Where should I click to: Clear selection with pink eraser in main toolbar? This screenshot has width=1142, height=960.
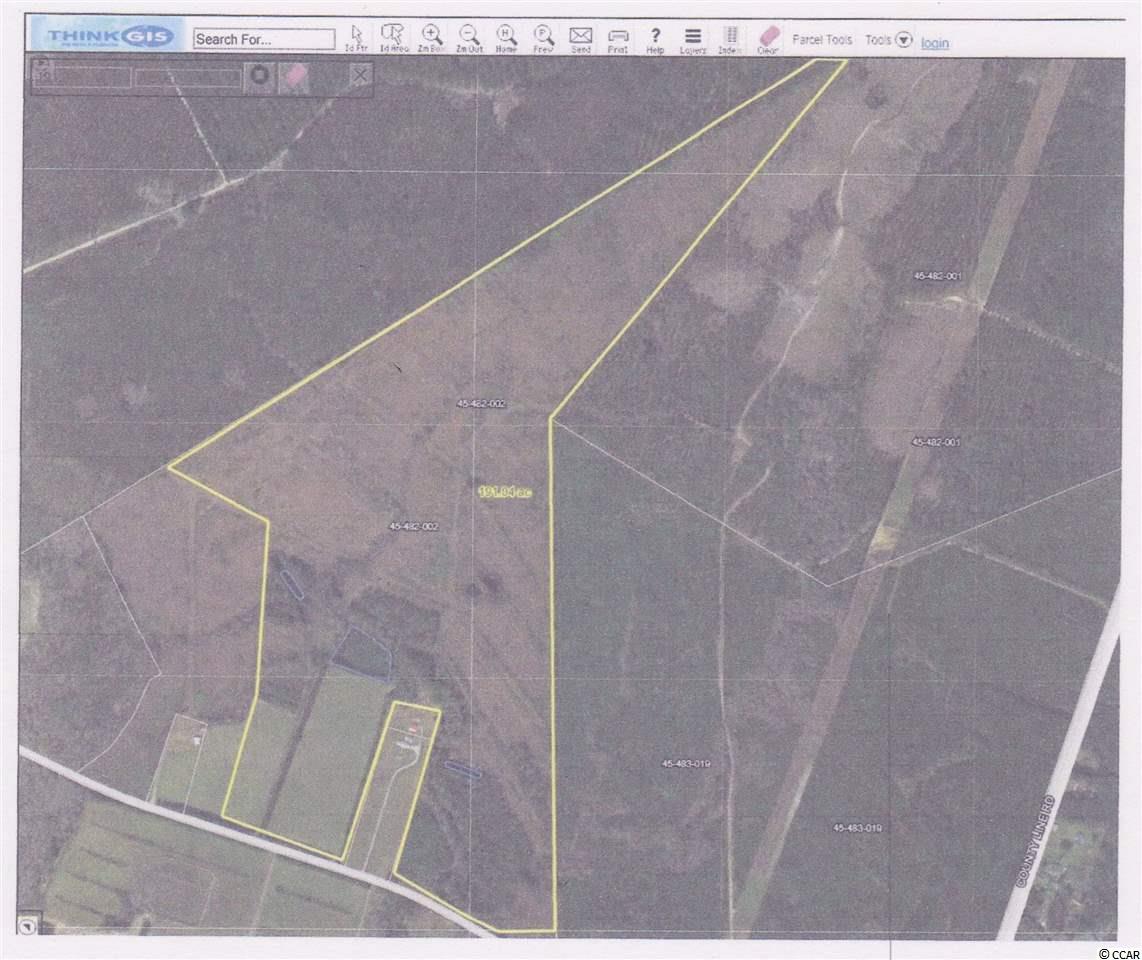tap(768, 38)
